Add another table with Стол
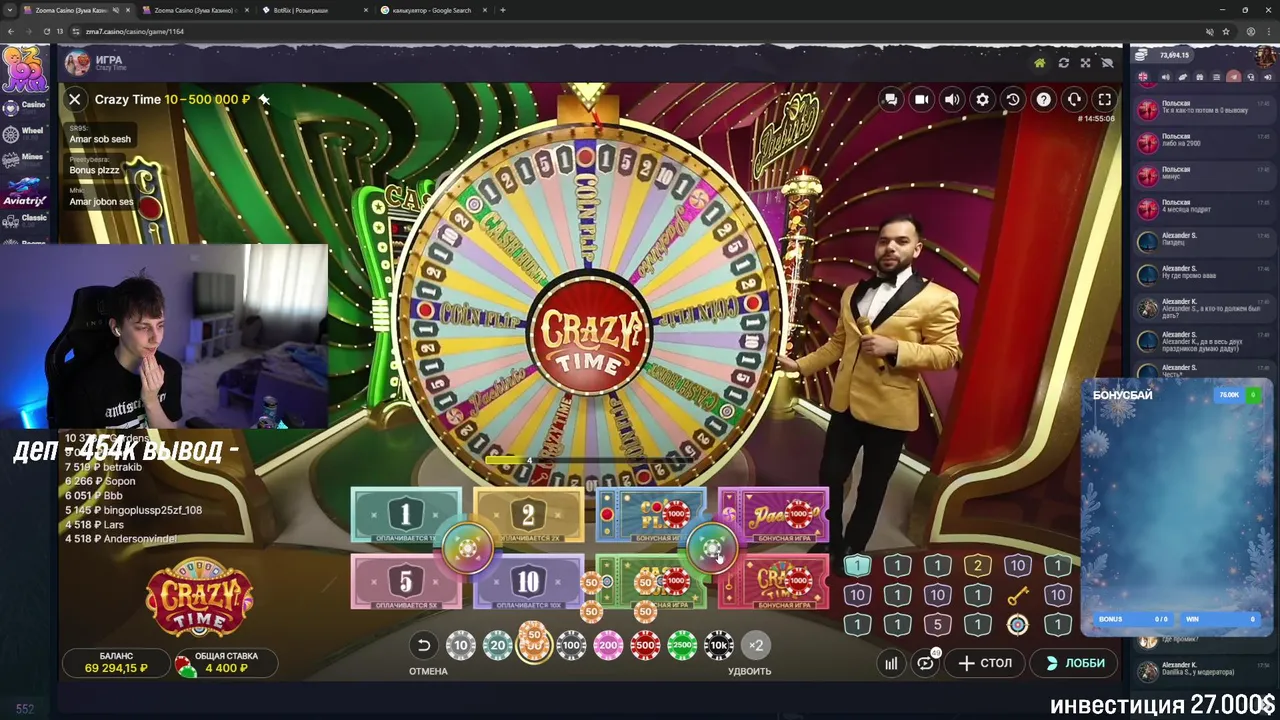The image size is (1280, 720). pyautogui.click(x=985, y=663)
